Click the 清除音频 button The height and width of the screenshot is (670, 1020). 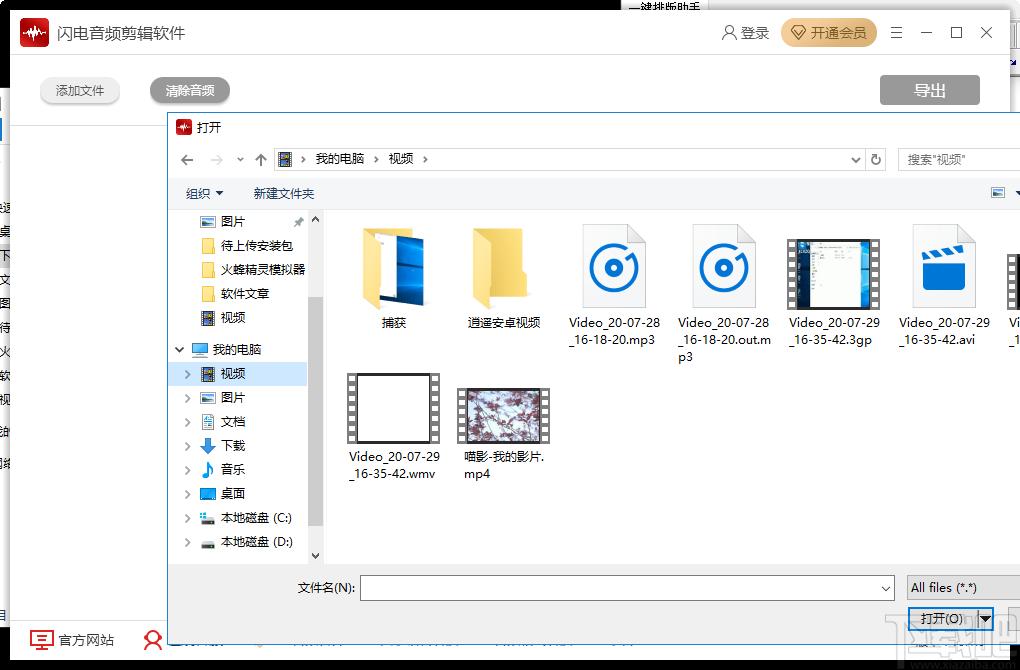pyautogui.click(x=189, y=90)
